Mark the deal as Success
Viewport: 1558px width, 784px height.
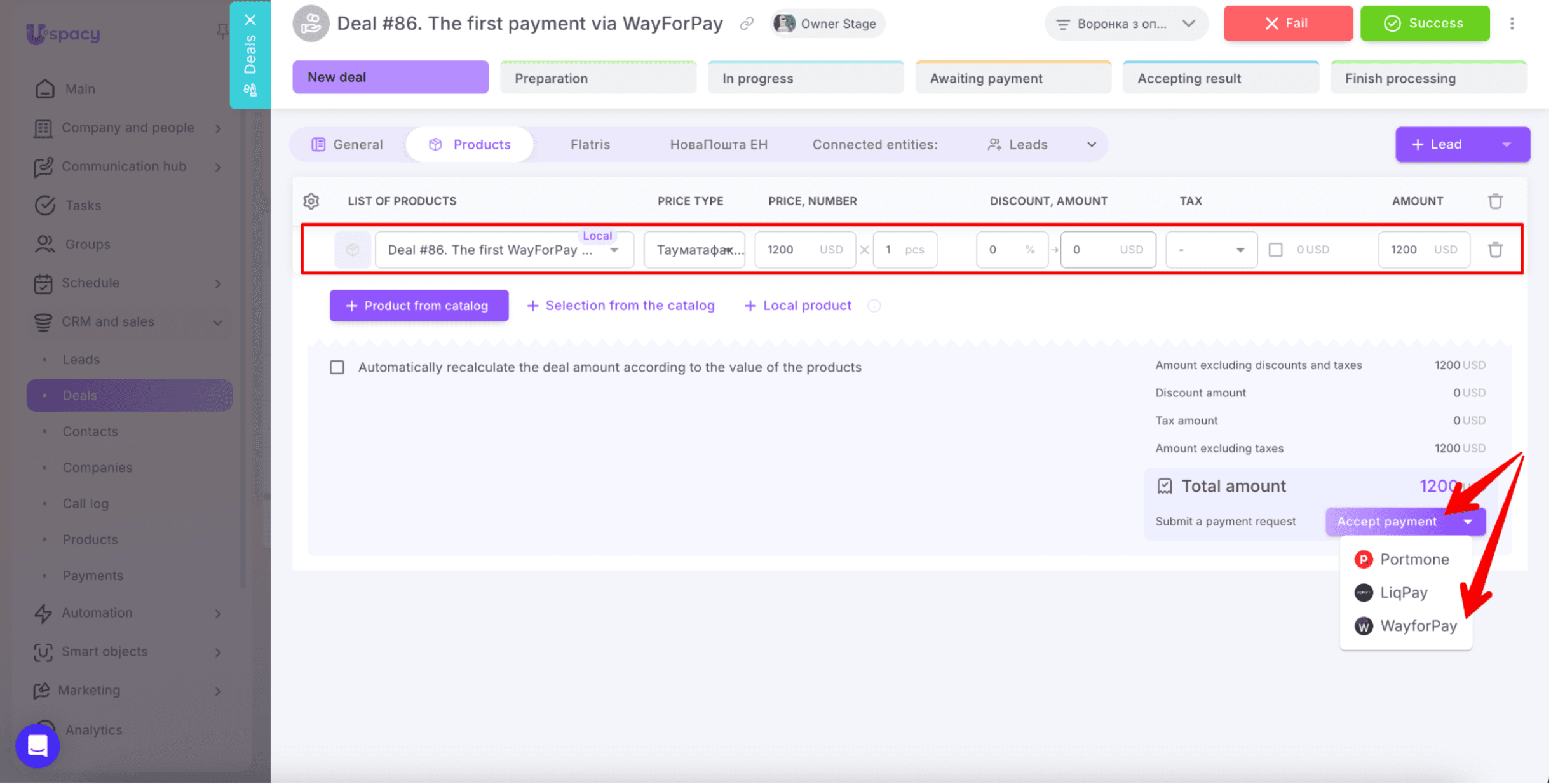1425,24
